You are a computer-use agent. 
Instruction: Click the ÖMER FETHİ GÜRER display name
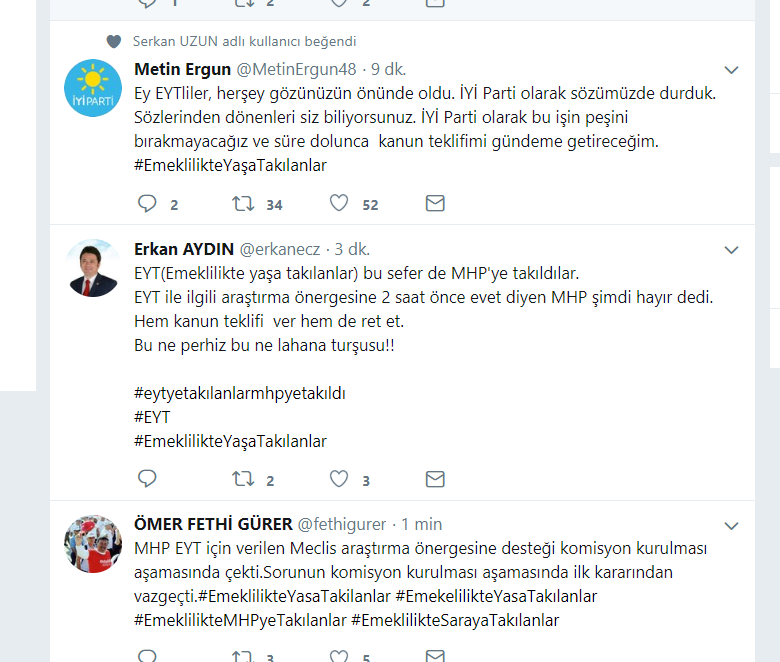click(x=213, y=524)
